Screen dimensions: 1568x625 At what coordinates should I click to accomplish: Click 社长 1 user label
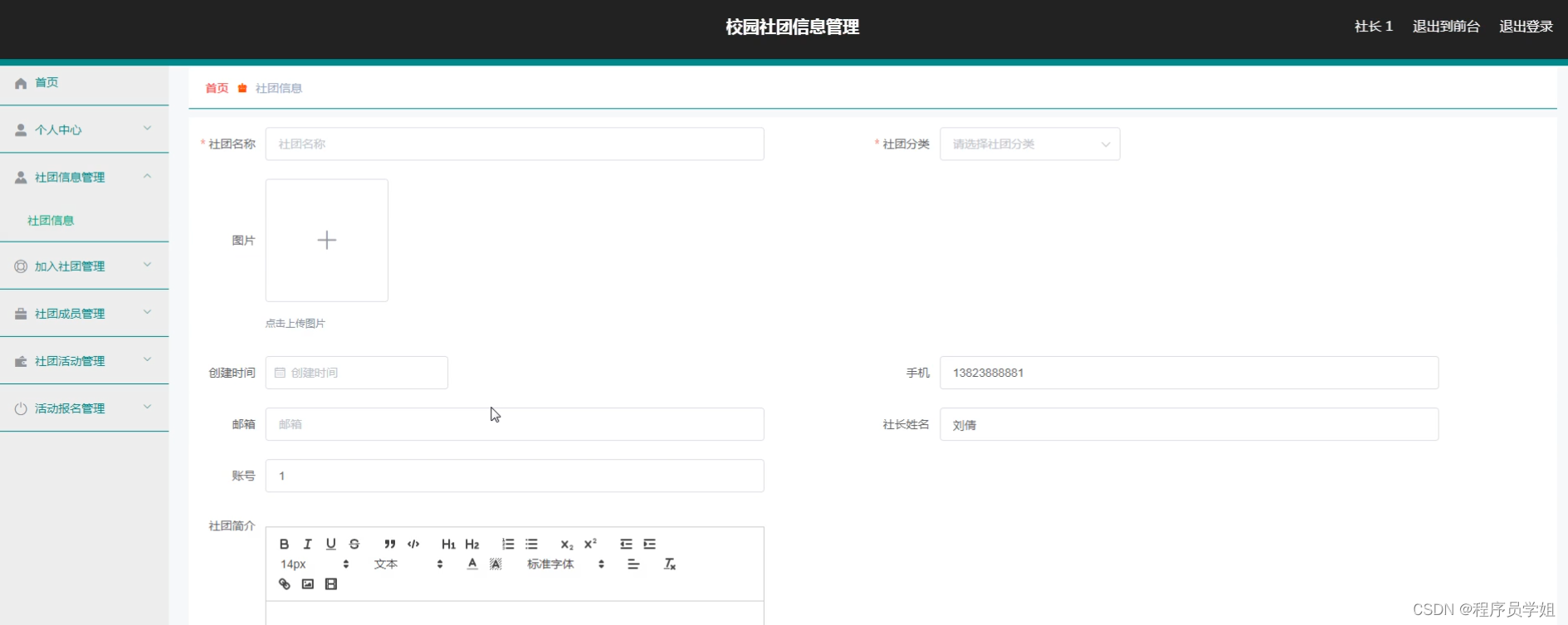[1374, 27]
